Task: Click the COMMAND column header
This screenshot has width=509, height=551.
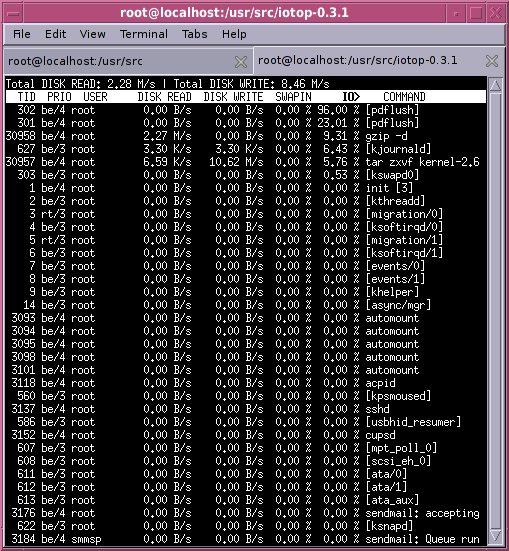Action: click(404, 97)
